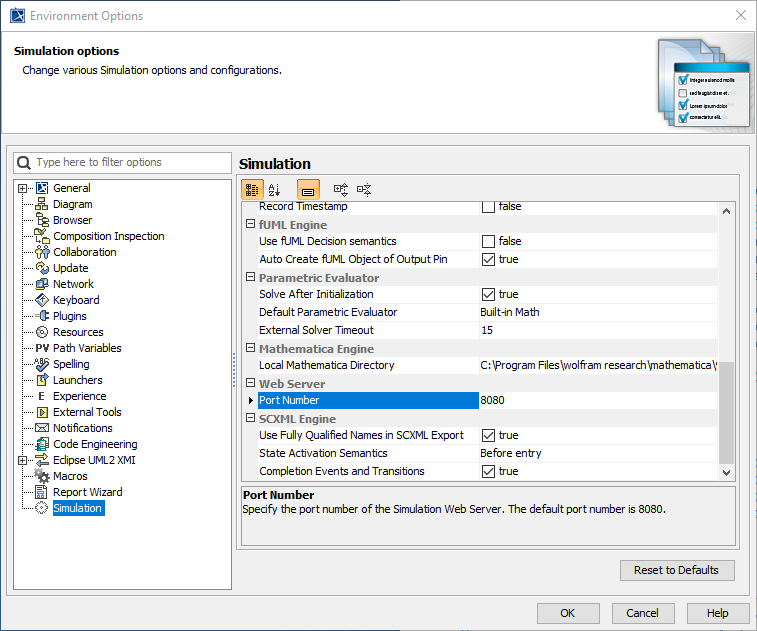Click the Macros gears icon
This screenshot has width=757, height=631.
(x=42, y=476)
